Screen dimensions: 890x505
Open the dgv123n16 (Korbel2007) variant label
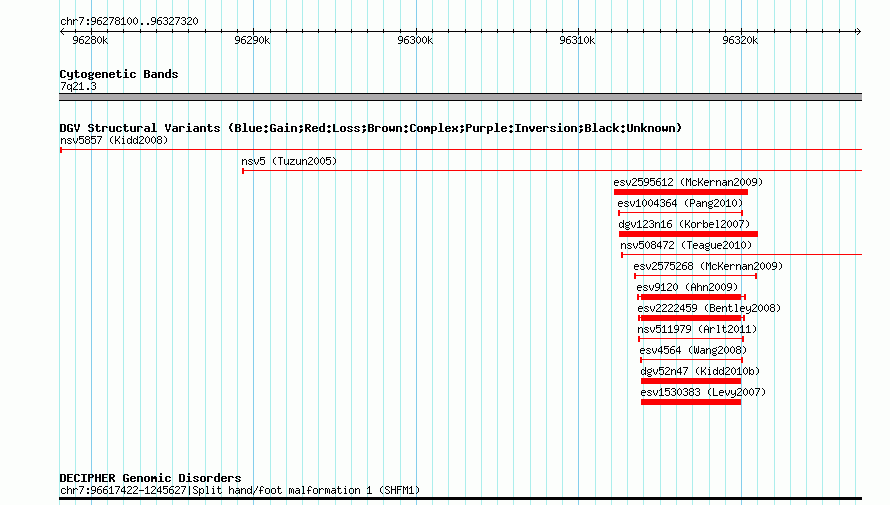coord(684,224)
